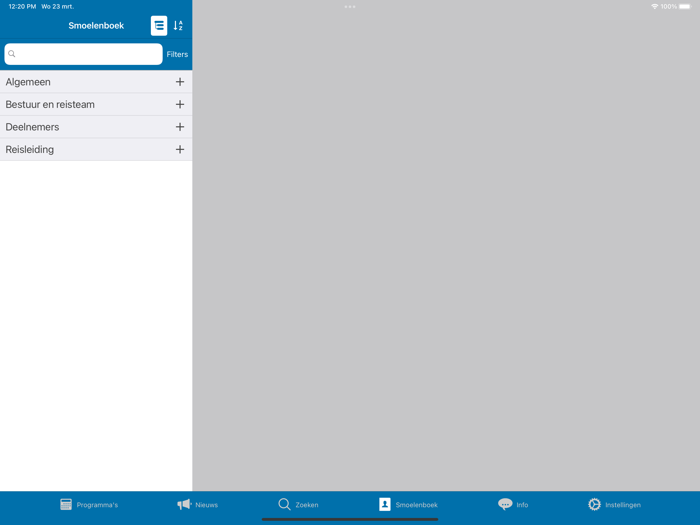Expand the Algemeen group with plus
Image resolution: width=700 pixels, height=525 pixels.
[x=180, y=82]
